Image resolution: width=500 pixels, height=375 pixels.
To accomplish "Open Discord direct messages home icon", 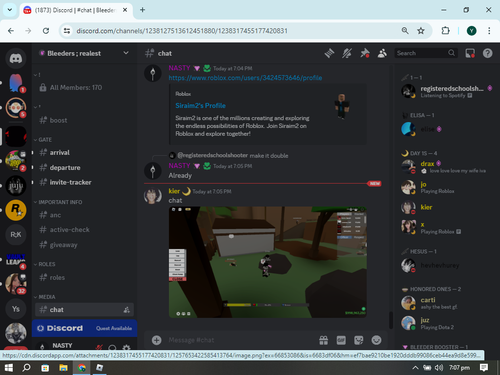I will [16, 59].
